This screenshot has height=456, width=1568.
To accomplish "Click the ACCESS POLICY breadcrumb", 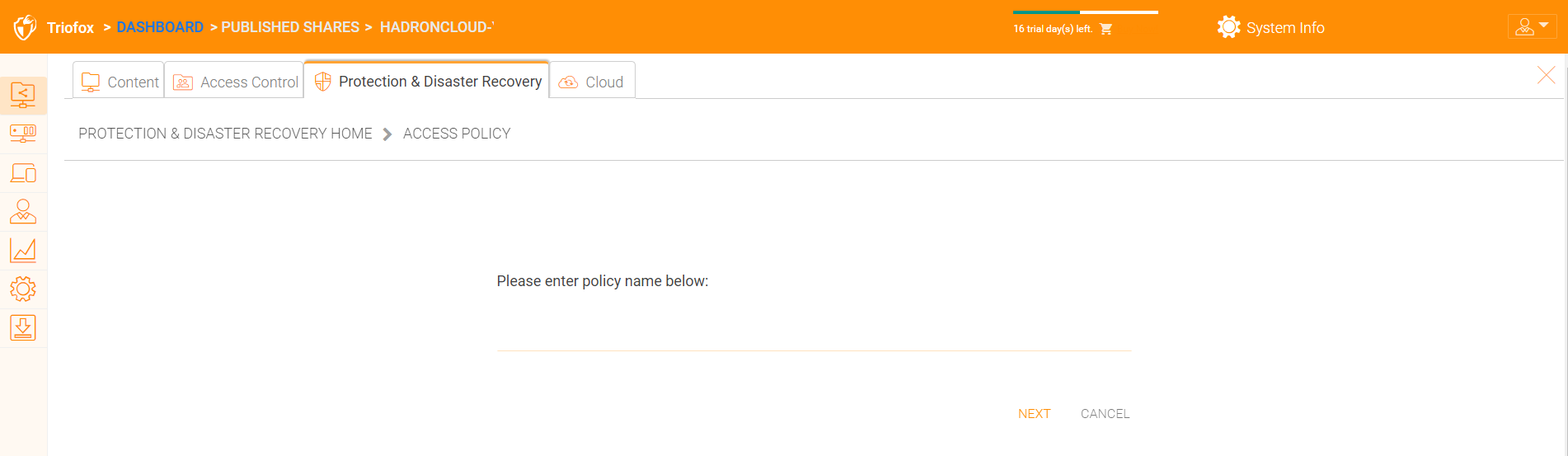I will click(457, 134).
